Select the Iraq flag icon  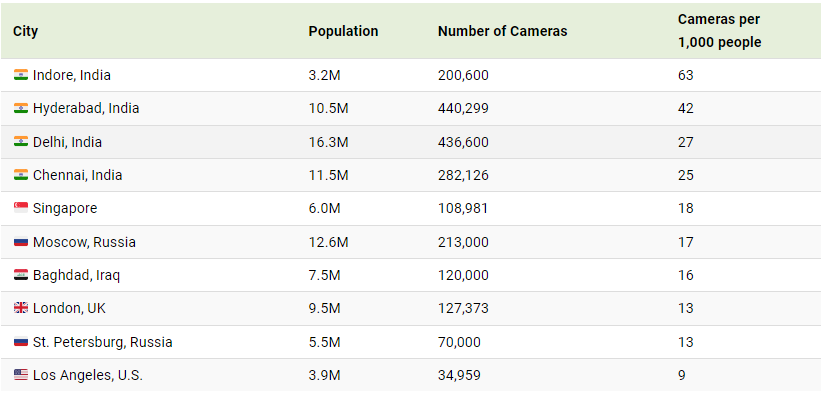coord(21,275)
